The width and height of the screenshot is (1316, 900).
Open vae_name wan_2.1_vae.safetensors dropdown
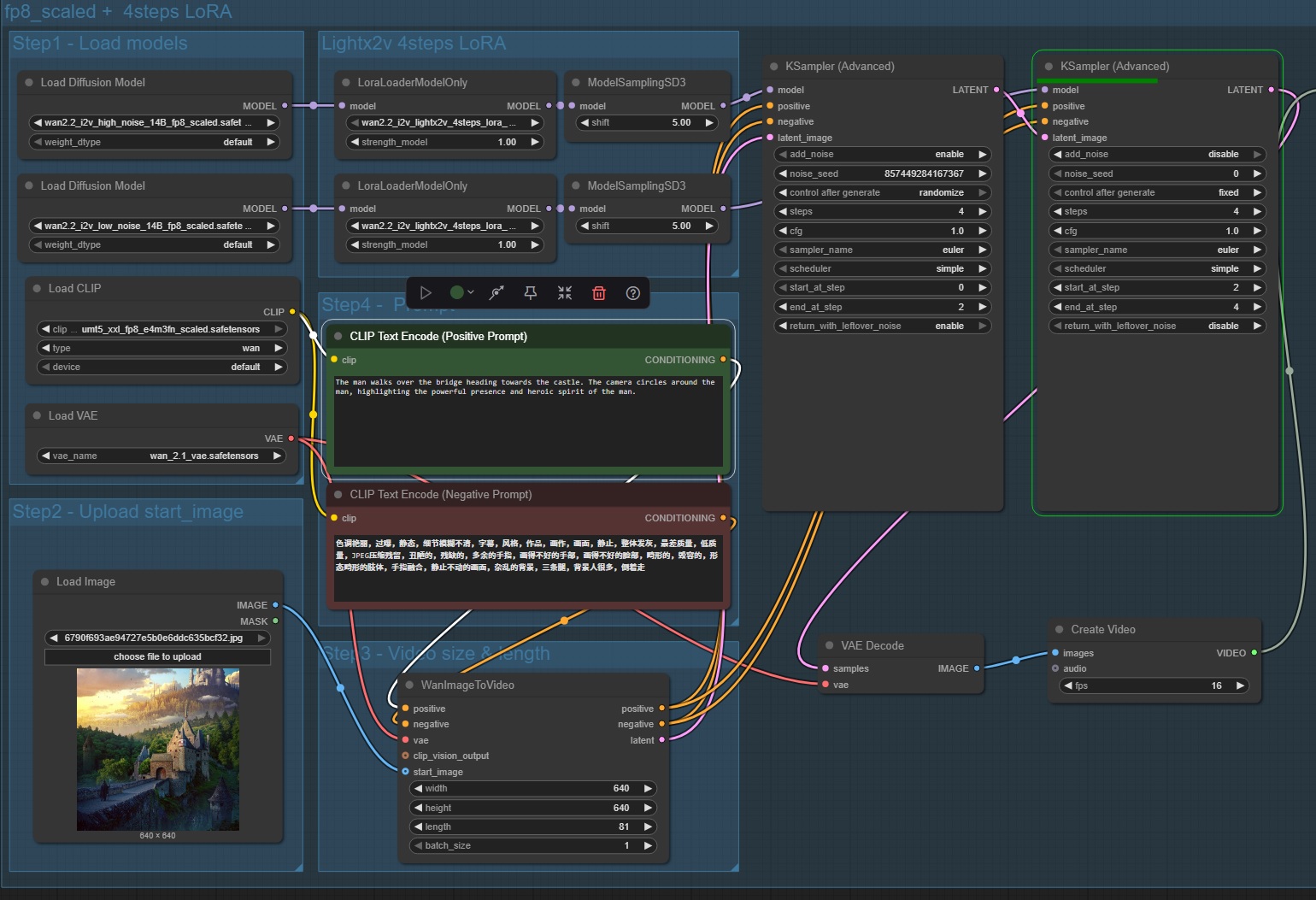pyautogui.click(x=162, y=456)
